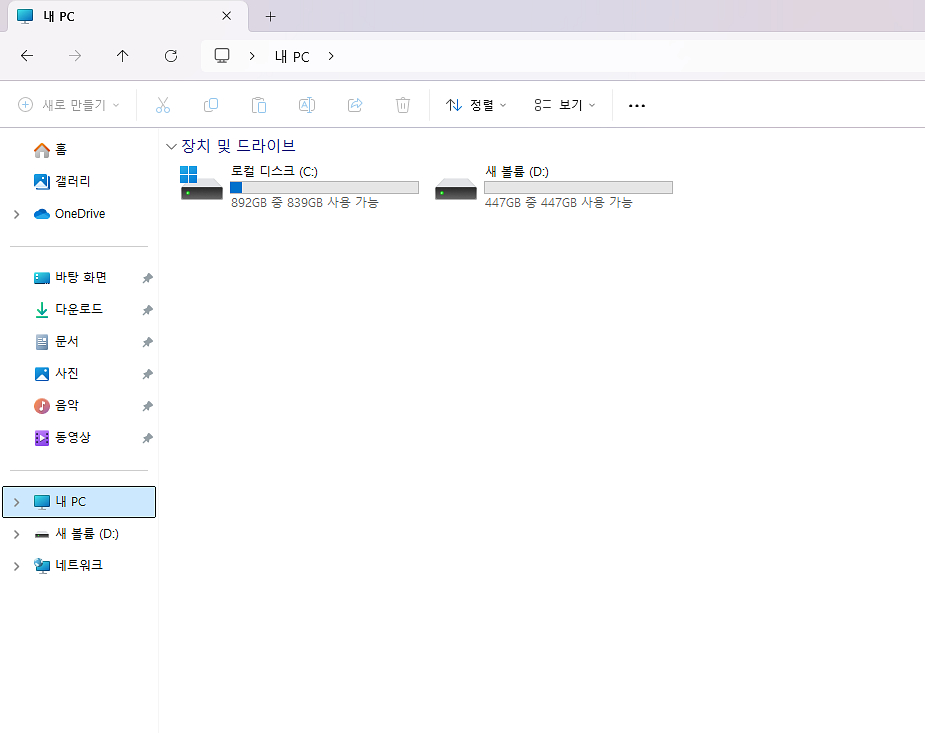Open a new tab with plus button
The image size is (925, 733).
270,16
